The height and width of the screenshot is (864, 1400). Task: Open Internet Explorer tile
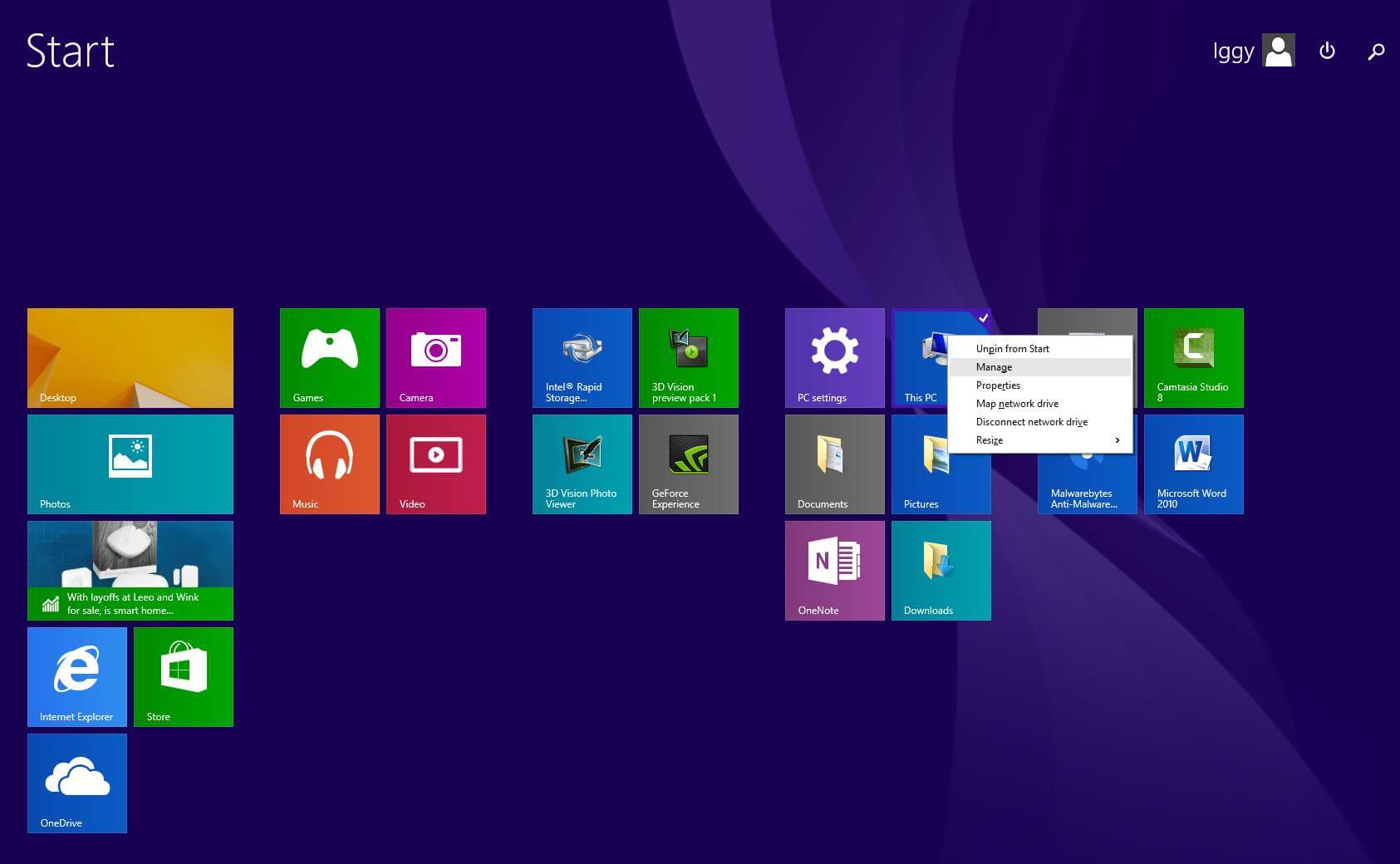click(x=76, y=676)
